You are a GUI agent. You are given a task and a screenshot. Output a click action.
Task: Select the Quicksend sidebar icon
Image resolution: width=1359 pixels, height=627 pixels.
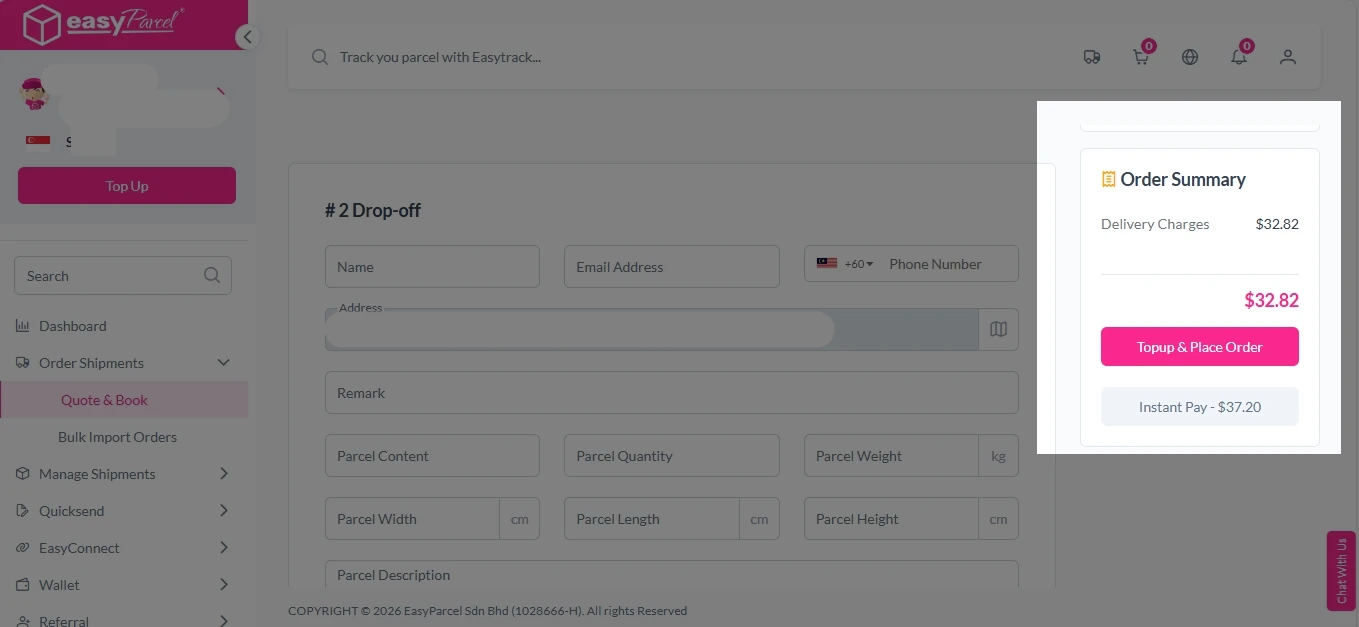pyautogui.click(x=22, y=510)
